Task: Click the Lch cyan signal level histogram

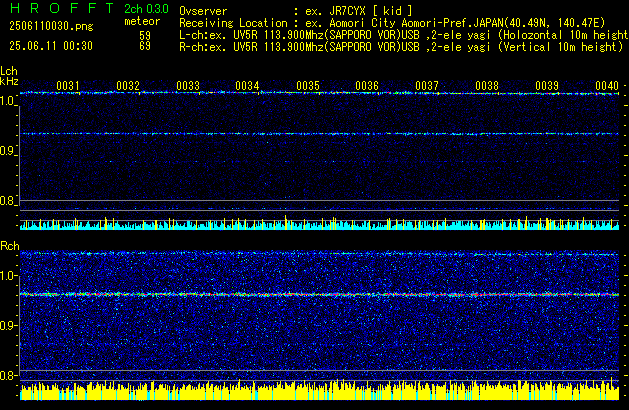Action: 319,223
